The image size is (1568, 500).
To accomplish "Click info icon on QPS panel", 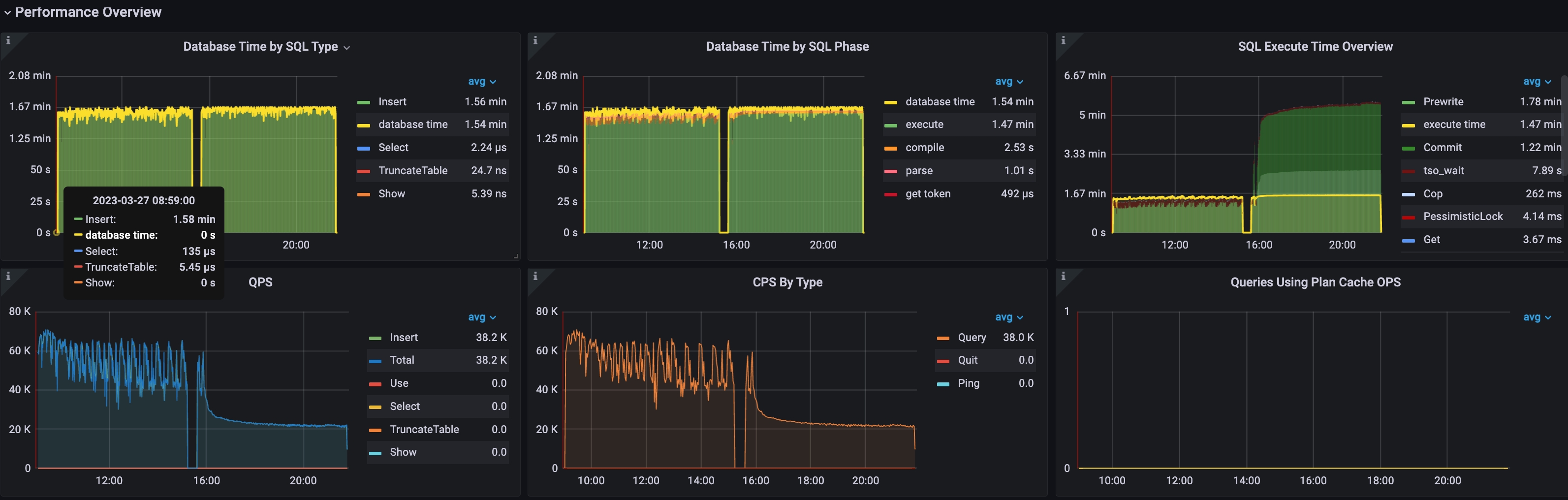I will click(x=8, y=276).
